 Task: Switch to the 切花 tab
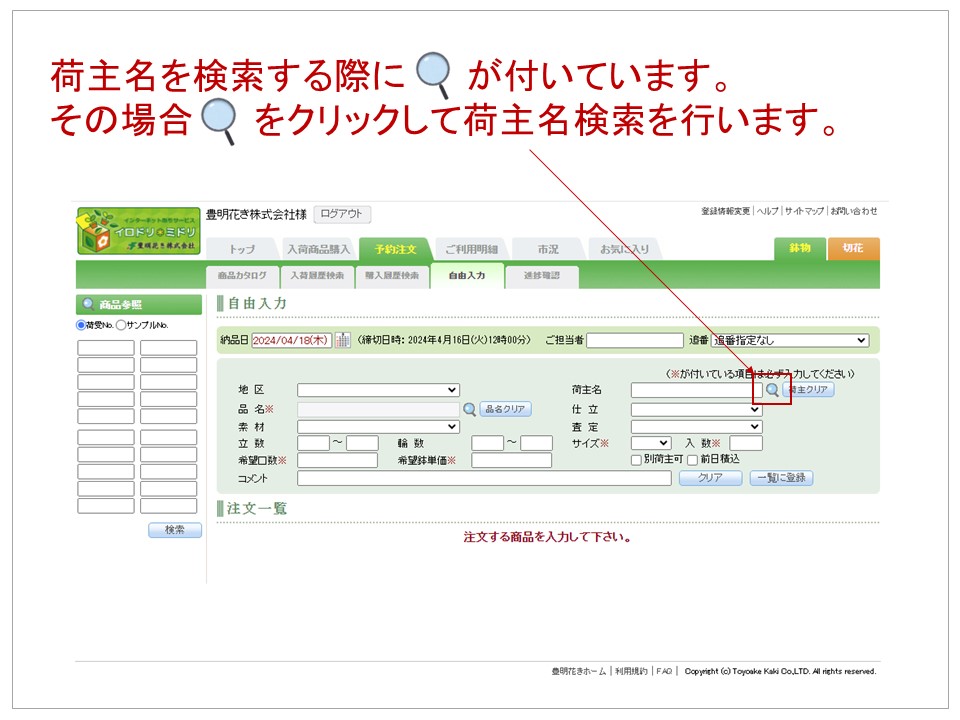[853, 248]
